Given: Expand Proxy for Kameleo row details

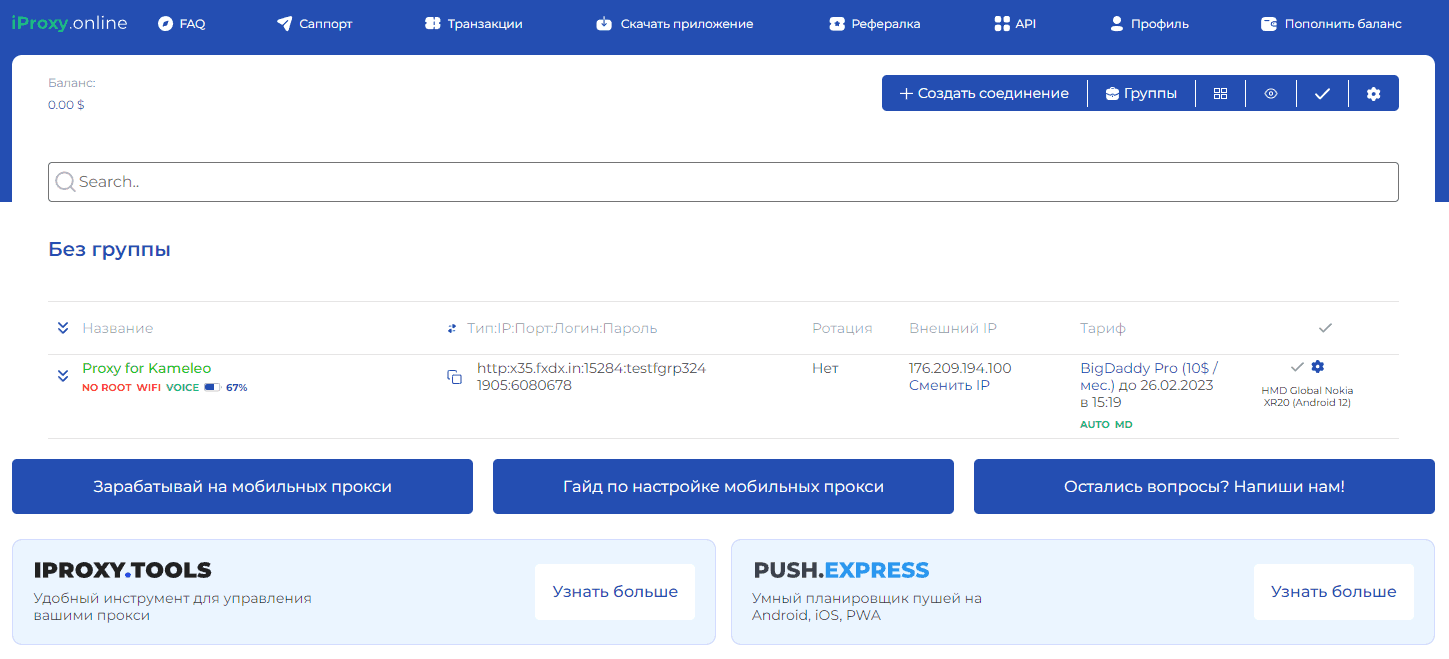Looking at the screenshot, I should click(63, 376).
